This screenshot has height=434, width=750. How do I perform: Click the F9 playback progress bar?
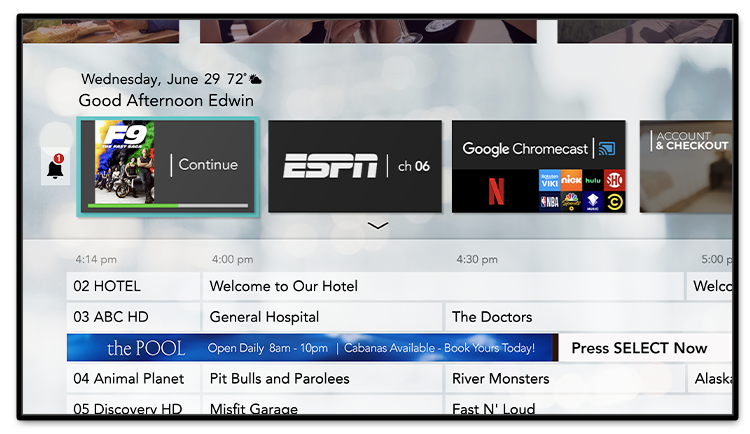(167, 206)
